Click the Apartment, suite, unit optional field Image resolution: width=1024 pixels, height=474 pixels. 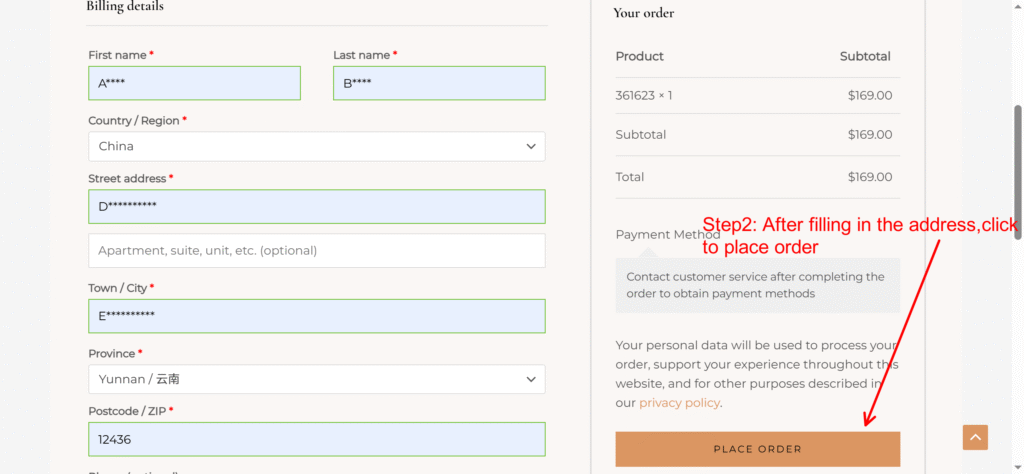coord(316,251)
